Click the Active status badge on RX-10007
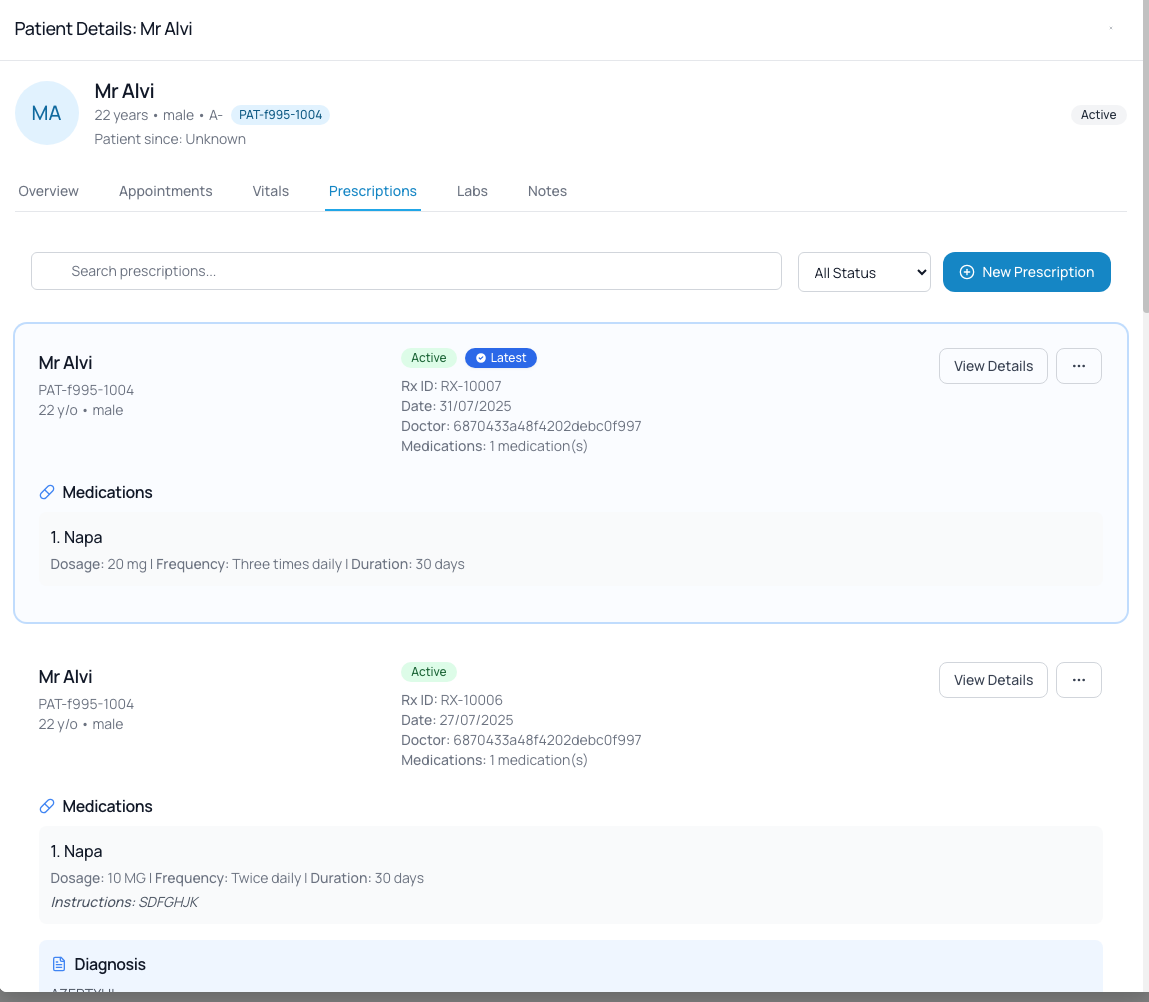This screenshot has height=1002, width=1149. [429, 358]
